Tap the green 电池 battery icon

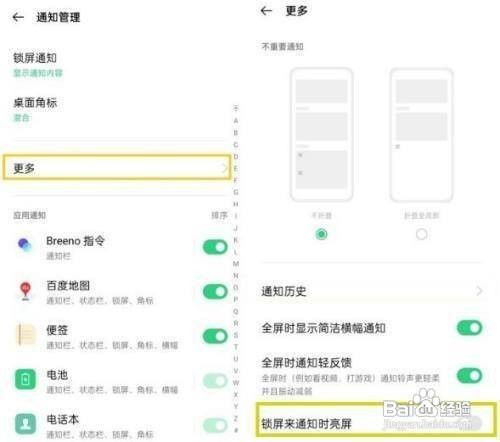[25, 379]
